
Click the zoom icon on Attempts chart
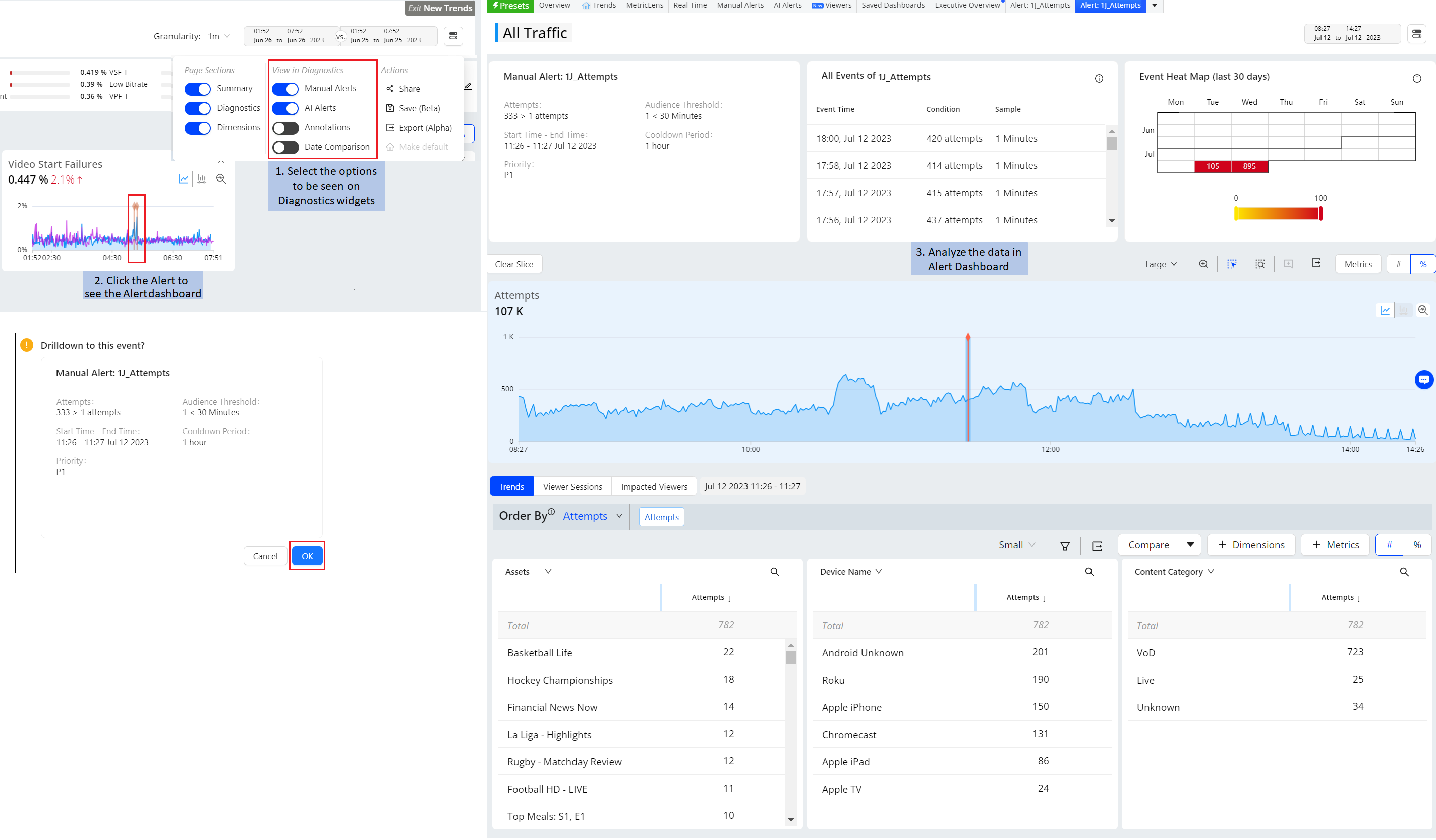1422,311
